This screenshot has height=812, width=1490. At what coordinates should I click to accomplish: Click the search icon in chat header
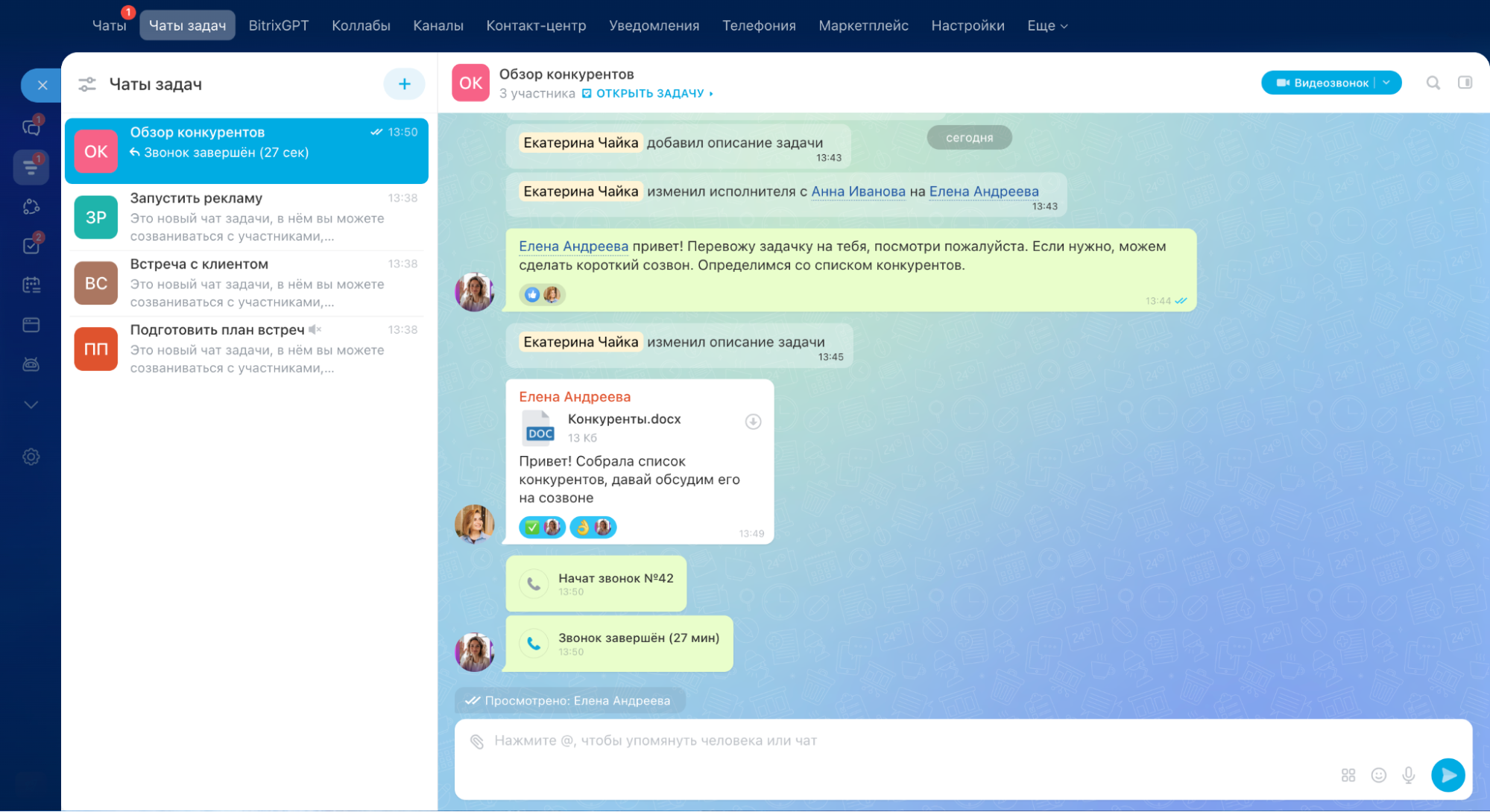point(1433,83)
